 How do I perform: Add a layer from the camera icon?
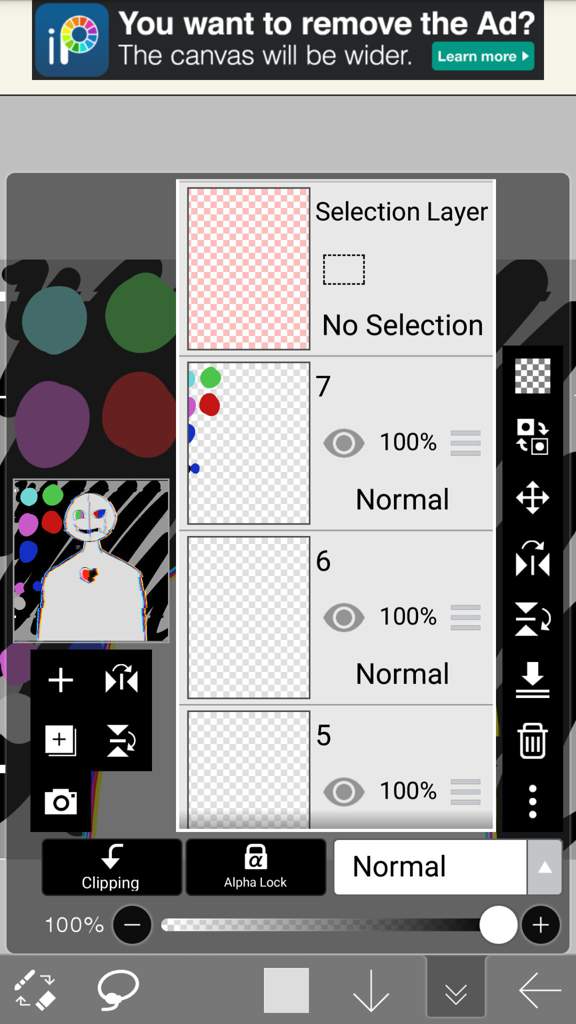point(61,801)
